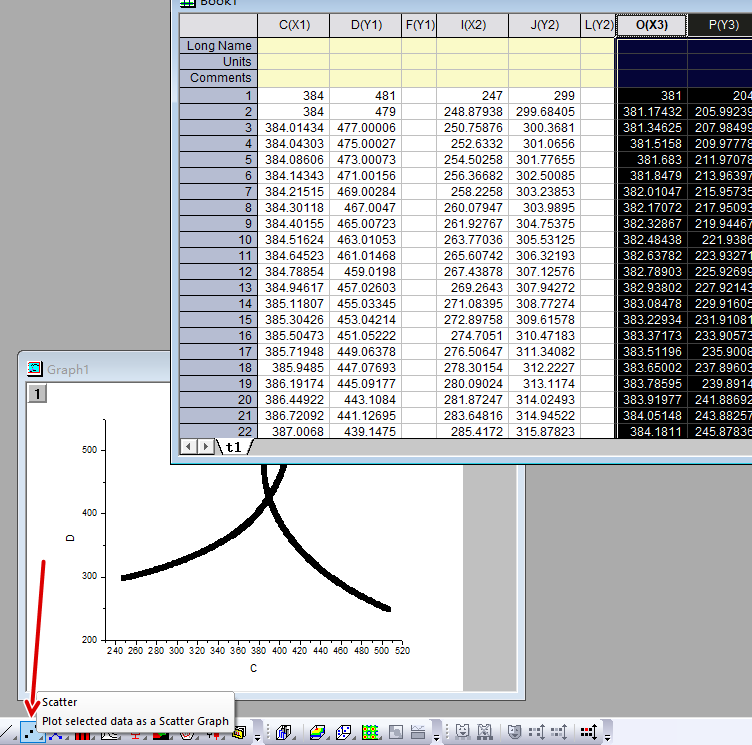Select the C(X1) column header
This screenshot has height=745, width=752.
click(293, 25)
